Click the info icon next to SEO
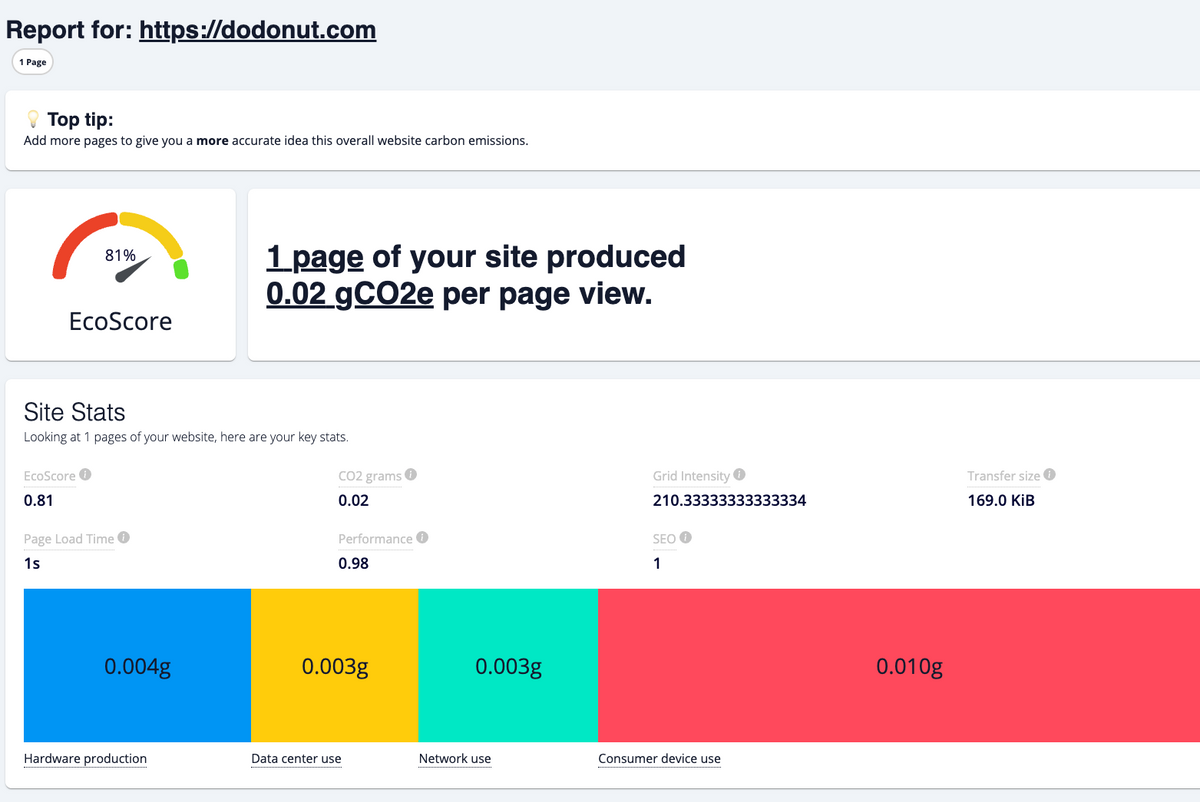Image resolution: width=1200 pixels, height=802 pixels. coord(686,538)
